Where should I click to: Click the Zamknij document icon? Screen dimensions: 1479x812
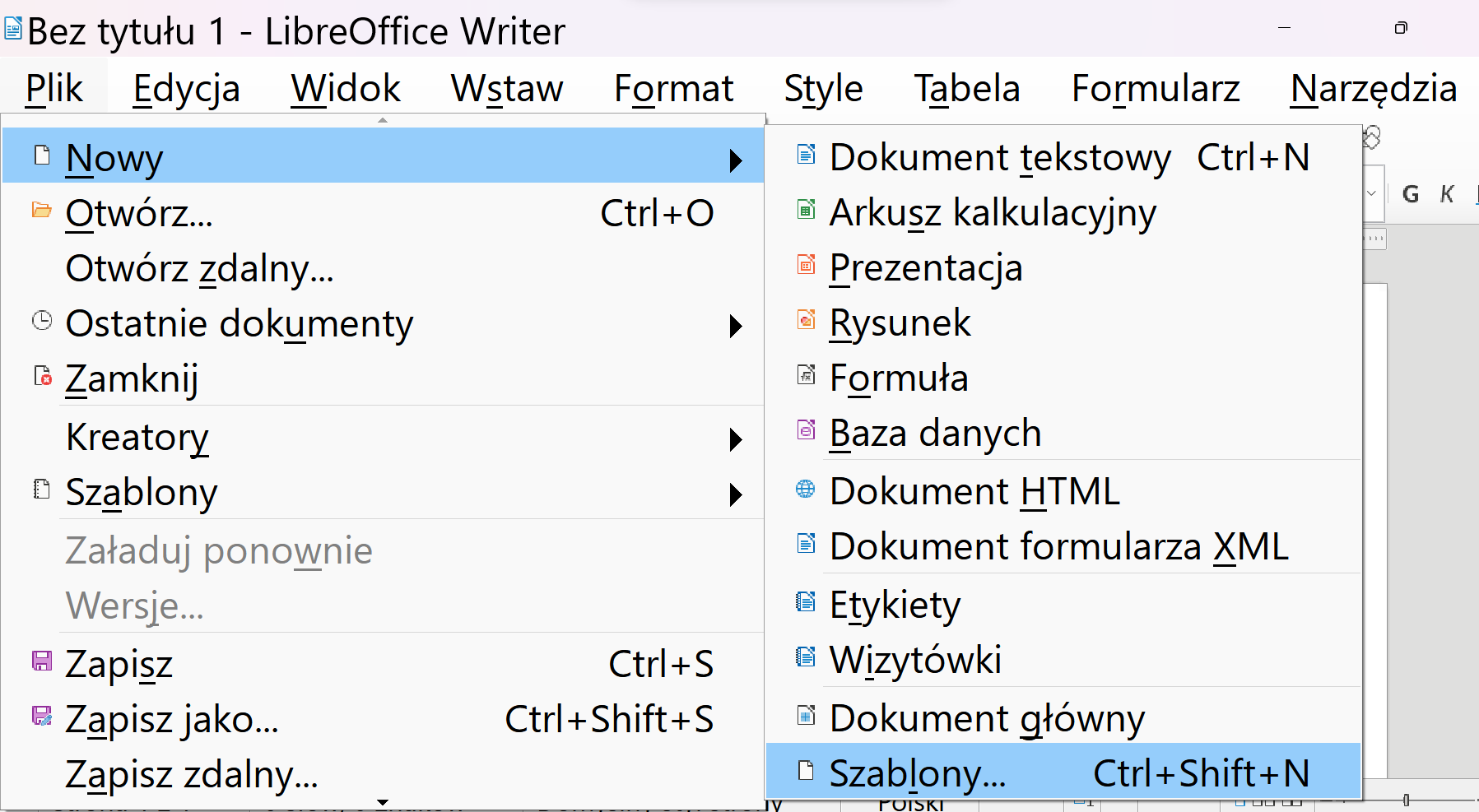point(42,376)
